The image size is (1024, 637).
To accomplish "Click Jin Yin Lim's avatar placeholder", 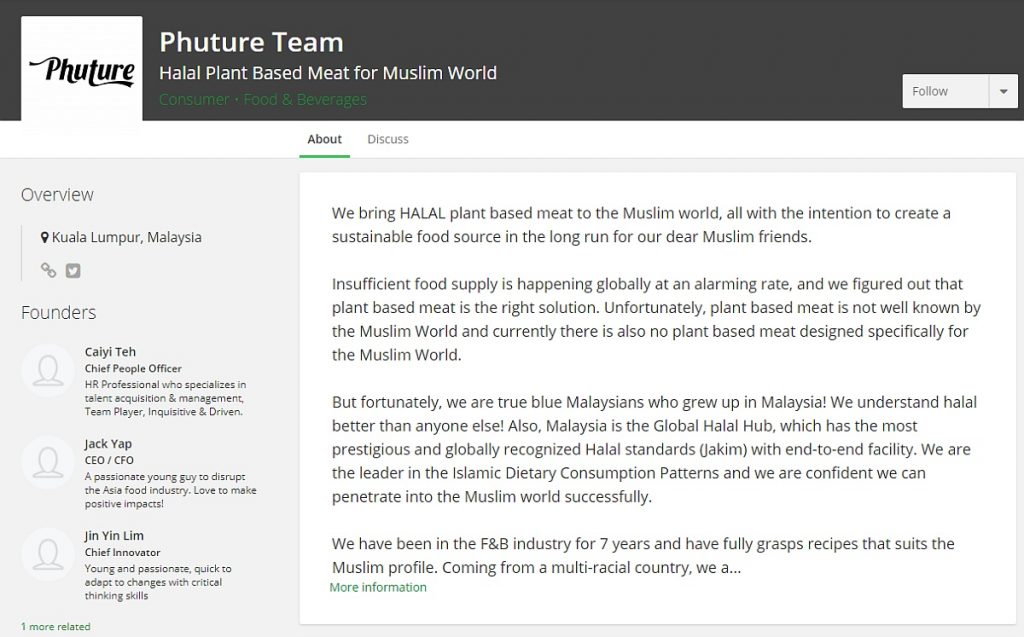I will 48,554.
